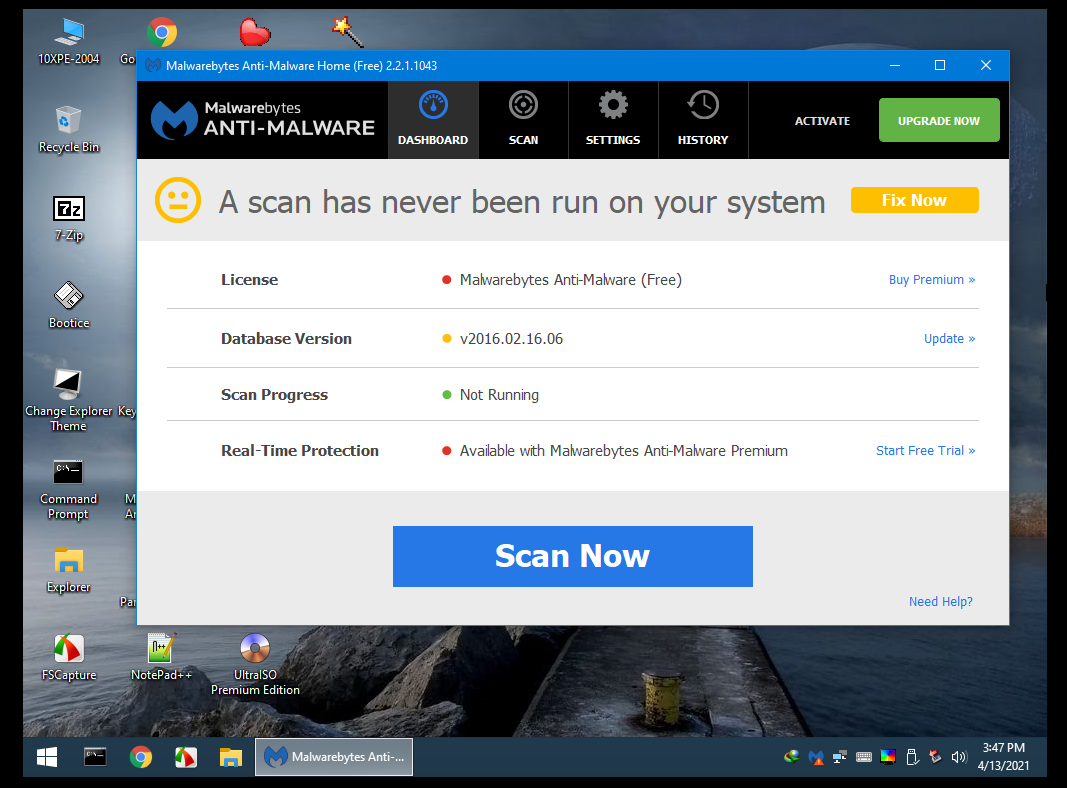Select the Recycle Bin desktop icon
The height and width of the screenshot is (788, 1067).
pyautogui.click(x=69, y=129)
